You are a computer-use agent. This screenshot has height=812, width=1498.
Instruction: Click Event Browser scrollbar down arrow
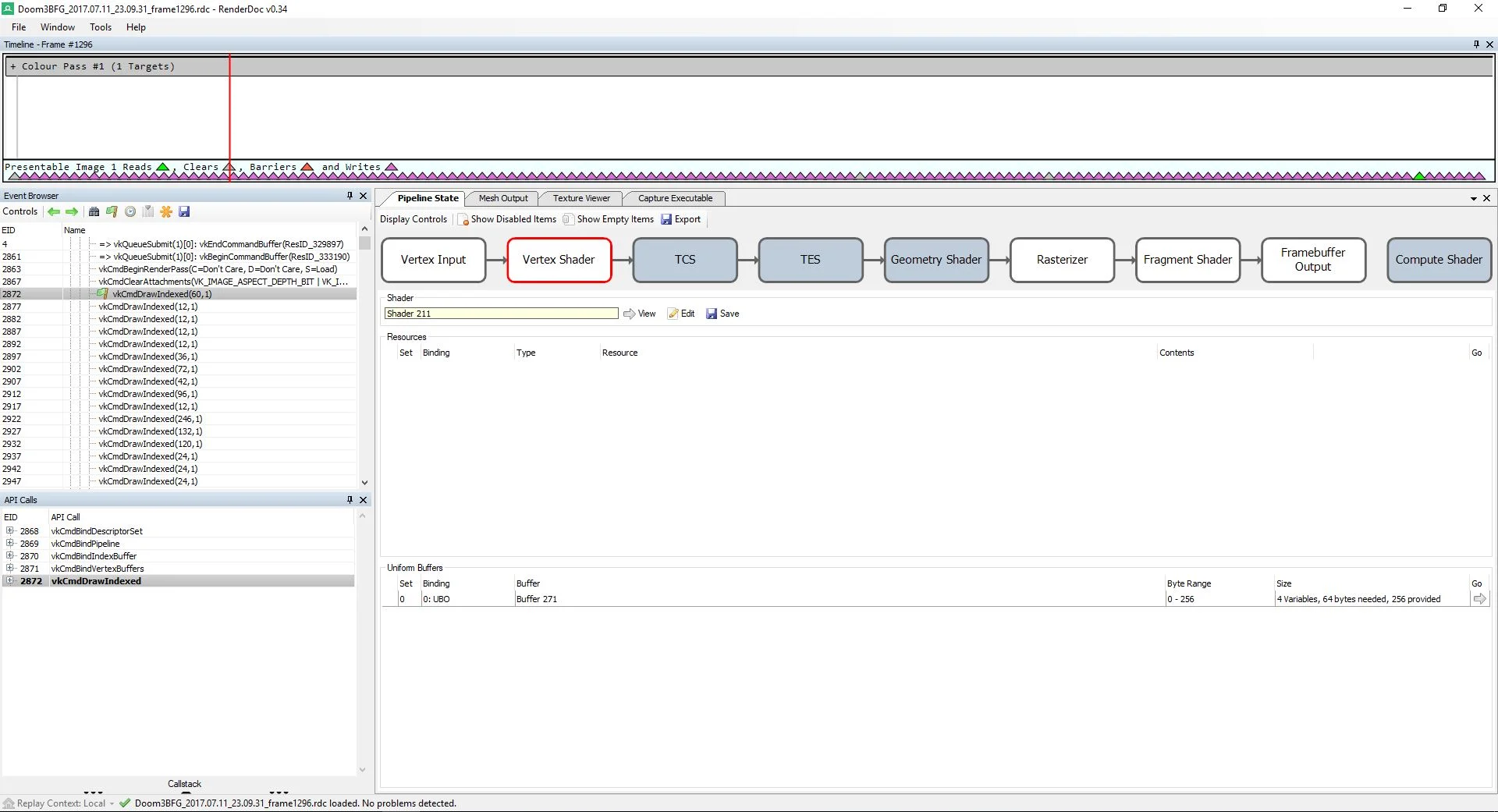tap(364, 483)
